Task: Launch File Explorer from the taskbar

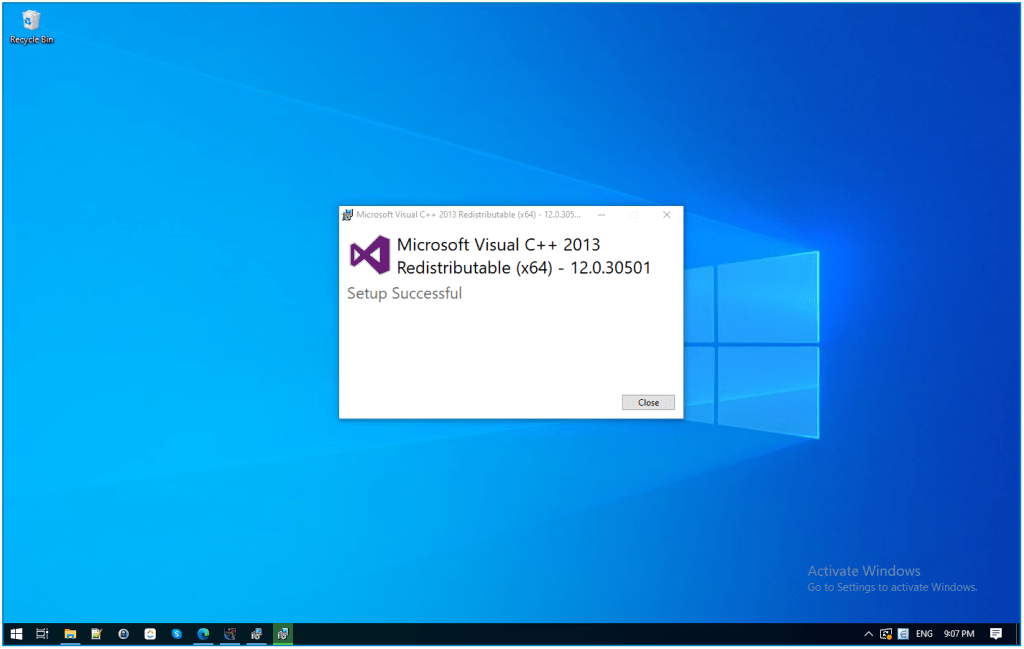Action: tap(70, 633)
